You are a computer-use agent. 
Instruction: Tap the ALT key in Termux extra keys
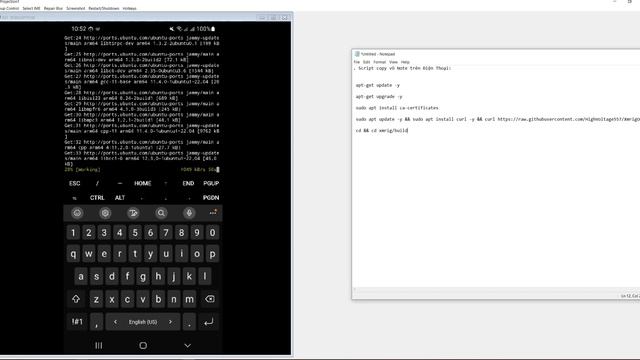(x=120, y=198)
